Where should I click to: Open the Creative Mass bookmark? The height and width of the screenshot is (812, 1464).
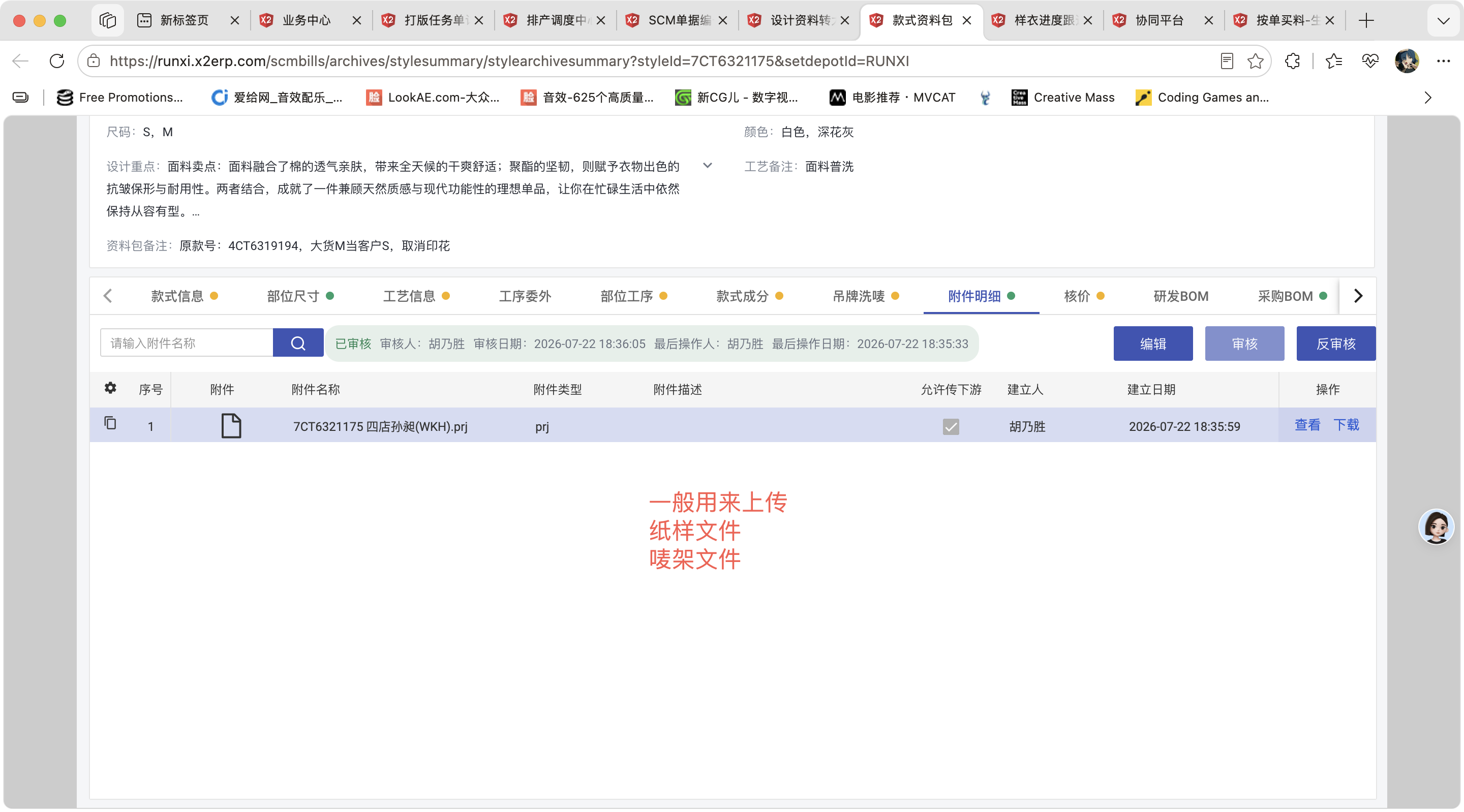1063,98
